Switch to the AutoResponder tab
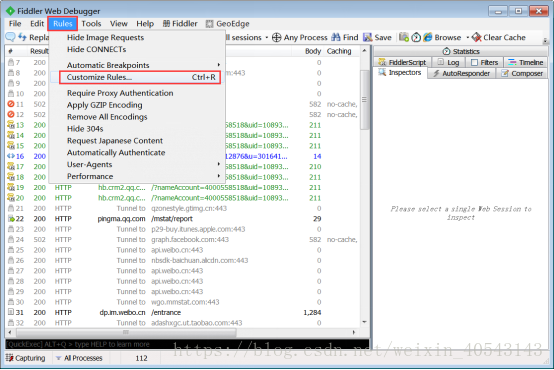 (x=461, y=73)
